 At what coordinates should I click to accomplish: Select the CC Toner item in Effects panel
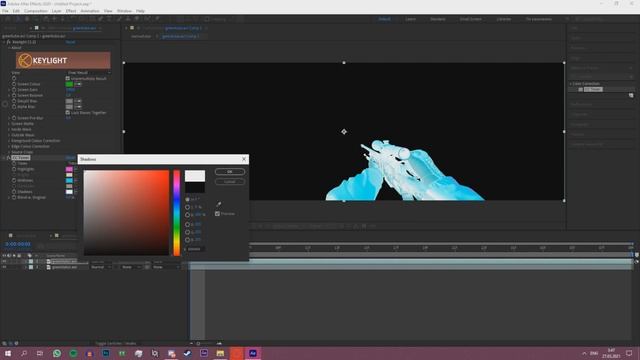(x=593, y=89)
